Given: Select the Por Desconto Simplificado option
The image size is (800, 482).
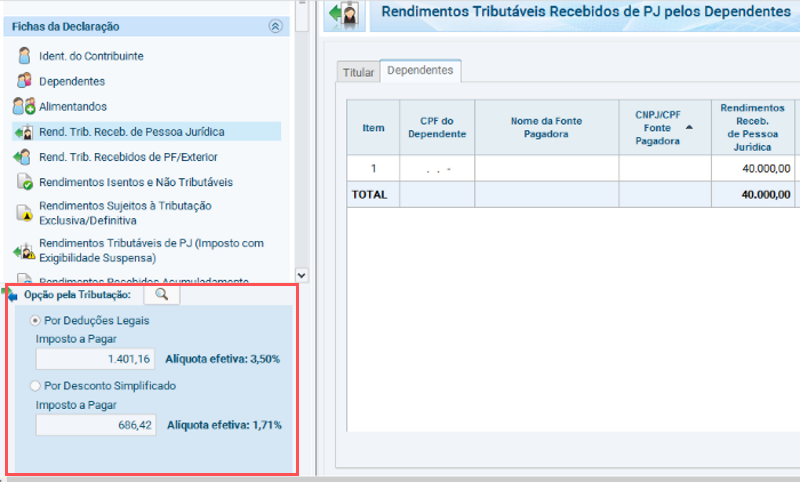Looking at the screenshot, I should pos(37,385).
